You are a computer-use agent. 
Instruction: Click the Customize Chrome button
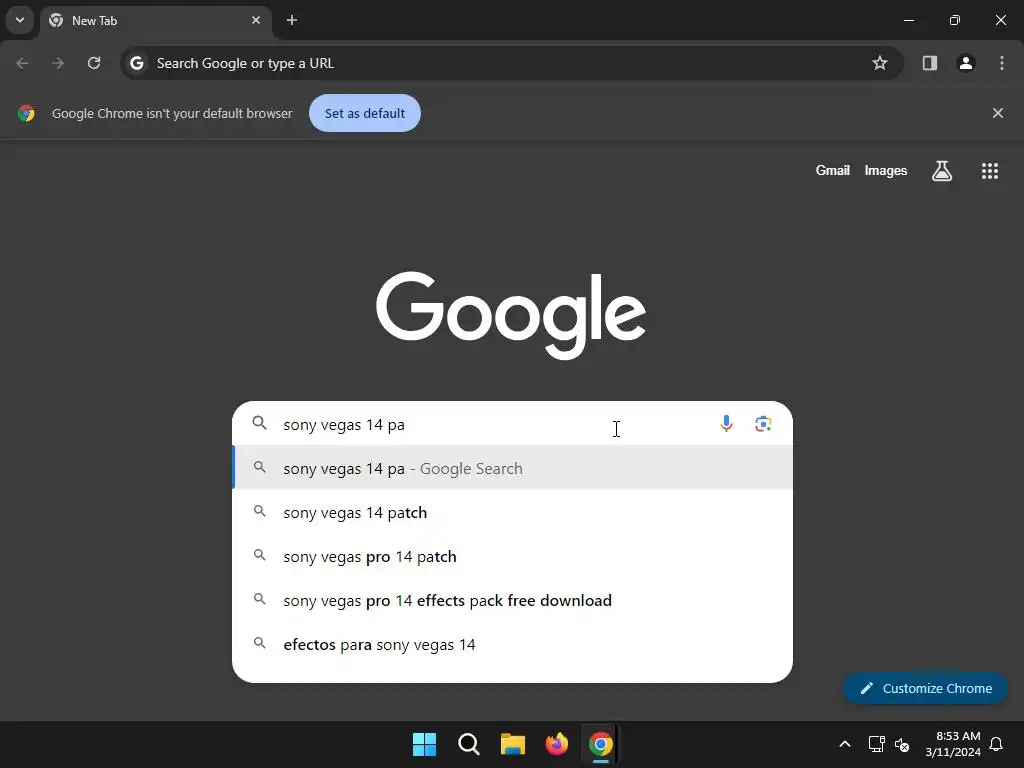(925, 688)
